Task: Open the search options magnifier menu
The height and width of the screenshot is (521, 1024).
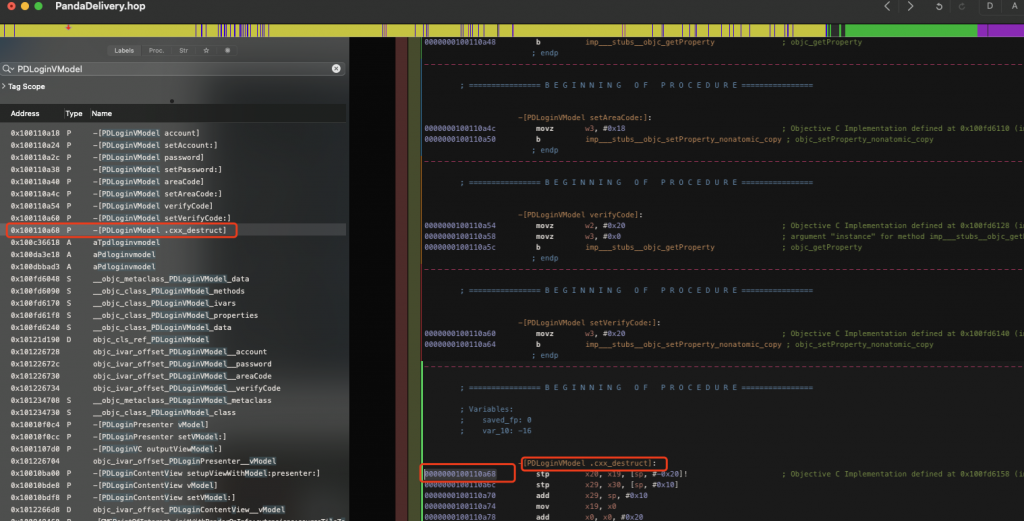Action: click(x=9, y=69)
